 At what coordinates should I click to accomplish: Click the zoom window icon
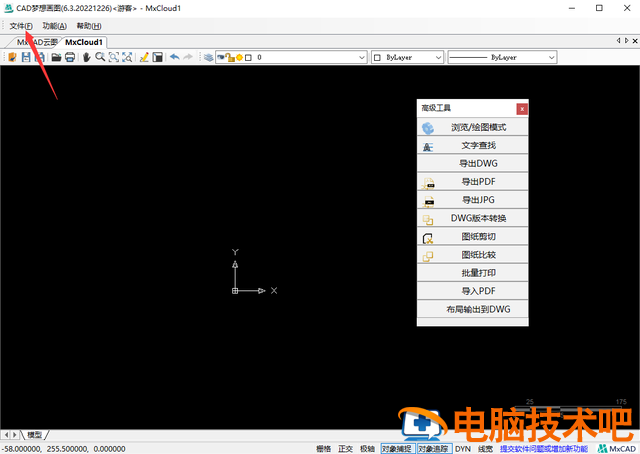pyautogui.click(x=113, y=57)
